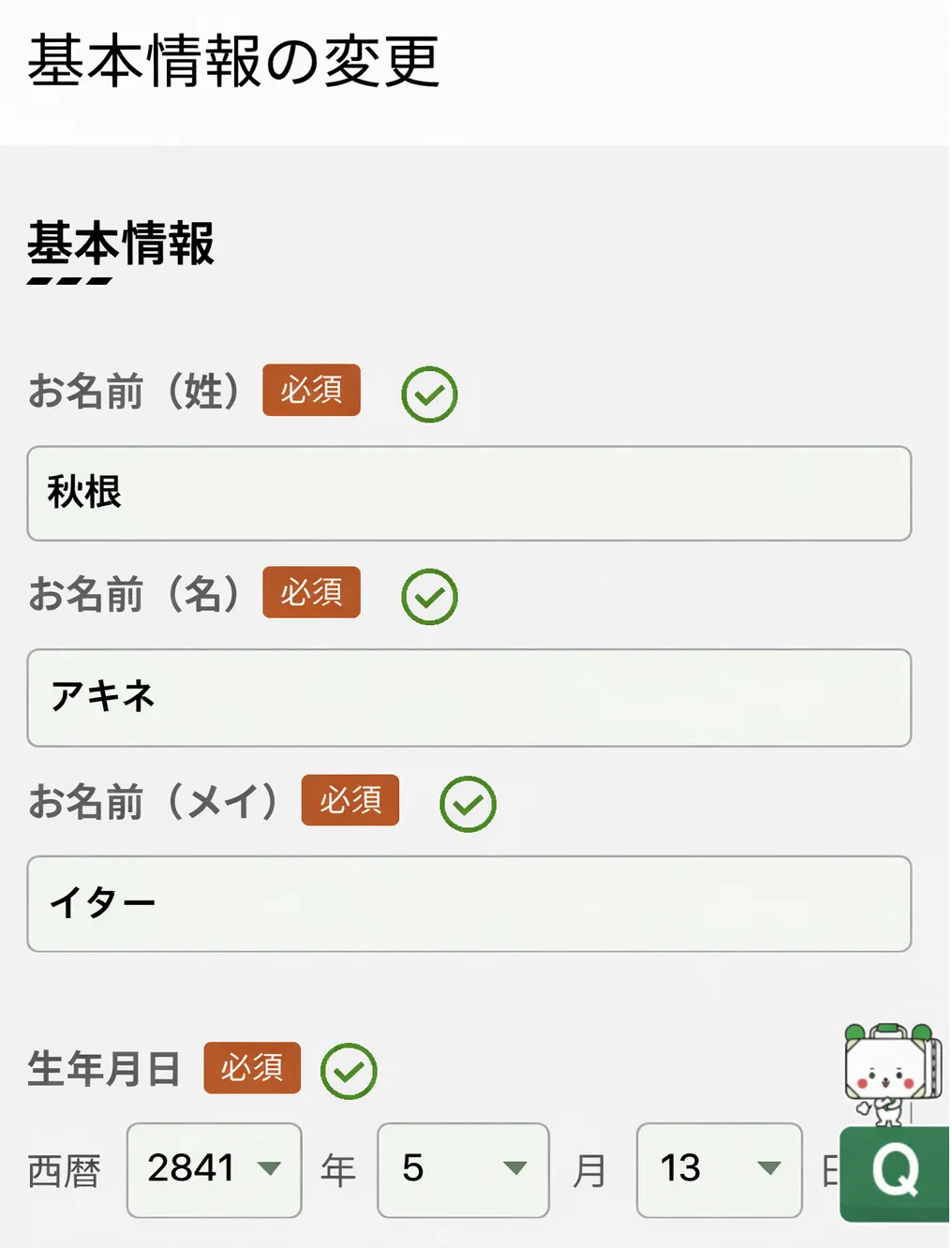The height and width of the screenshot is (1248, 952).
Task: Click the first name field containing アキネ
Action: (469, 697)
